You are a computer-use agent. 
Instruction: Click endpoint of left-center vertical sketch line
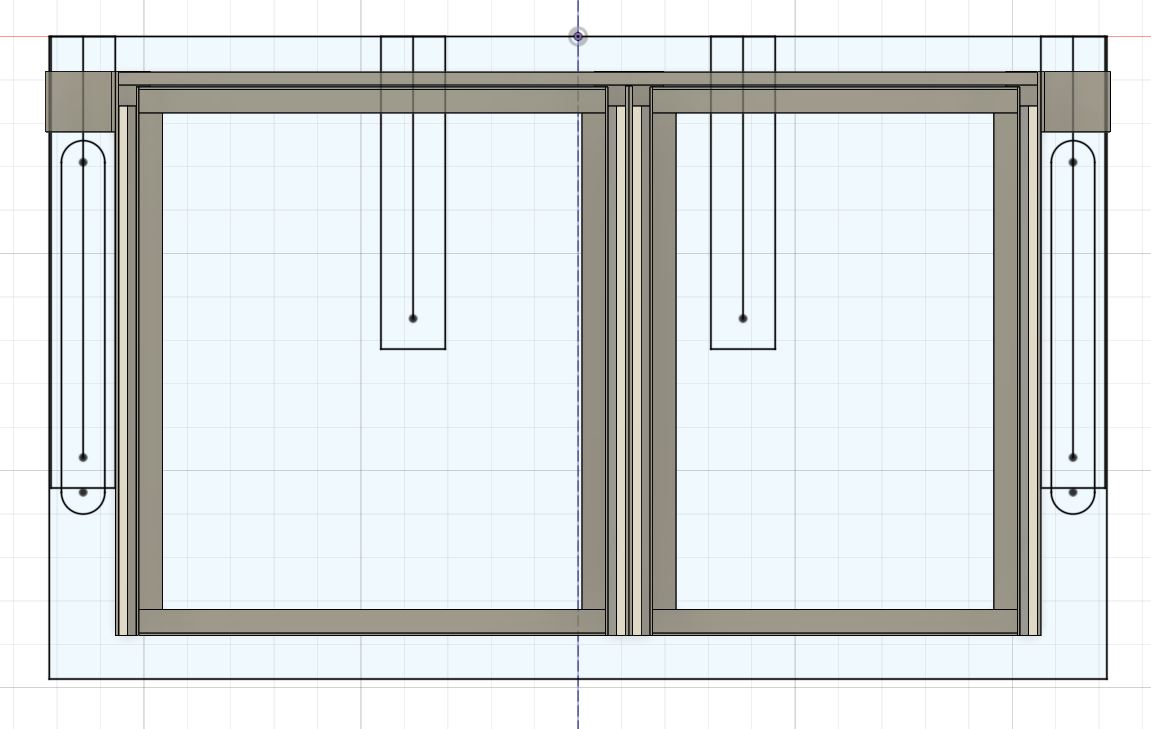pyautogui.click(x=413, y=318)
